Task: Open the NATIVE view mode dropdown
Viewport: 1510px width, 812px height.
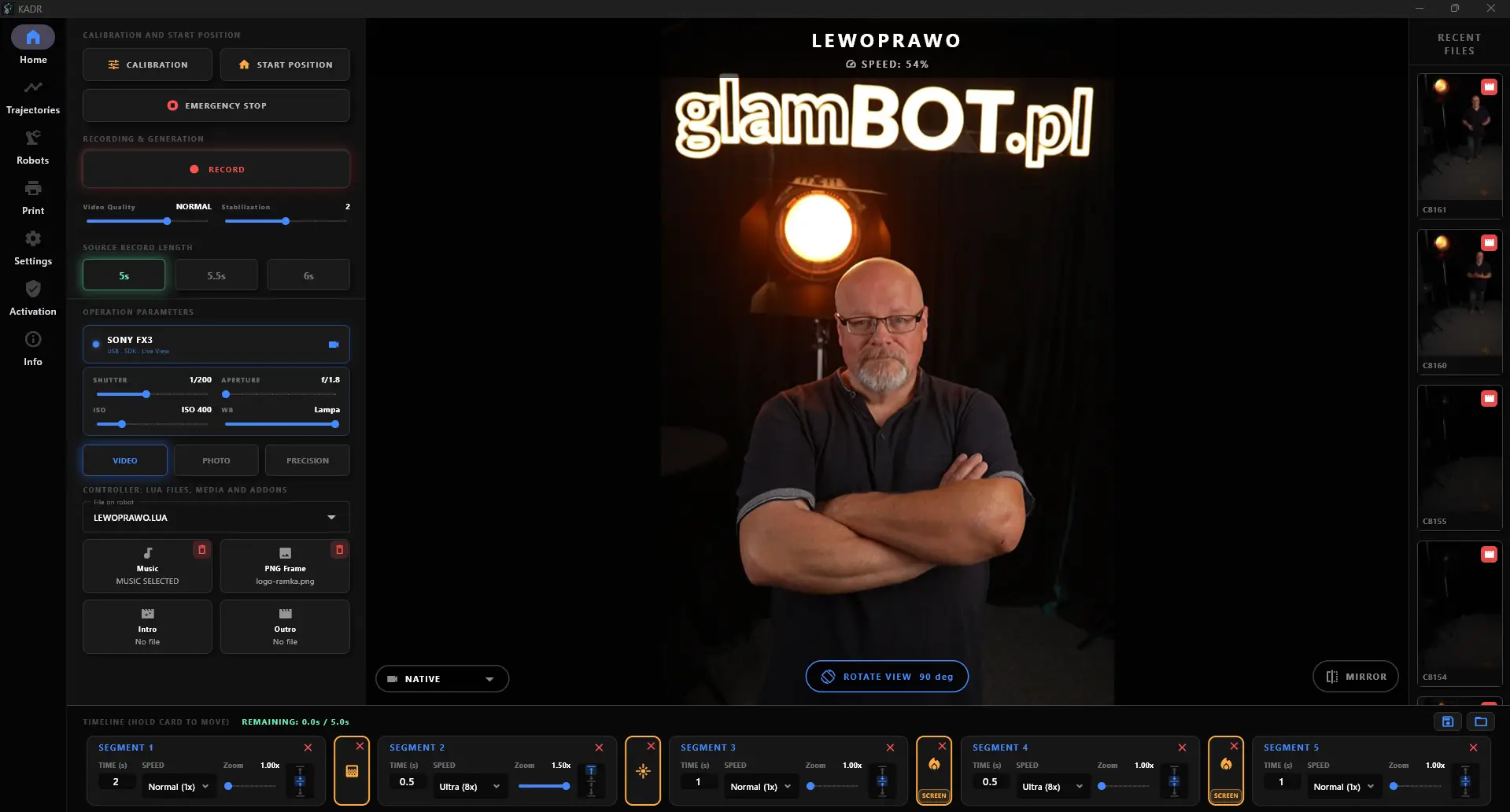Action: tap(442, 679)
